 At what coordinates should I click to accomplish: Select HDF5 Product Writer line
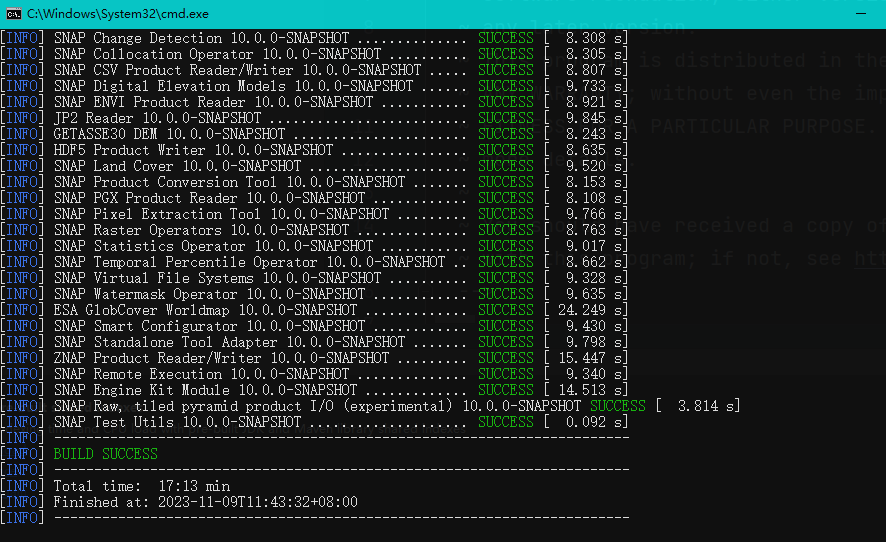pyautogui.click(x=314, y=150)
